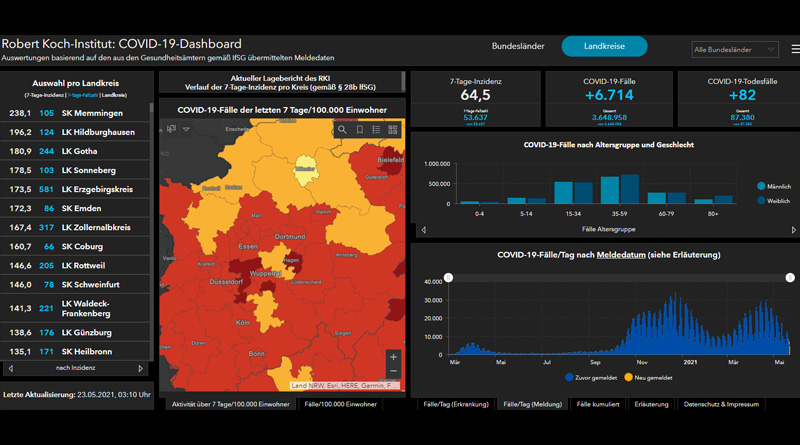Select Fälle/100.000 Einwohner tab

[x=340, y=404]
